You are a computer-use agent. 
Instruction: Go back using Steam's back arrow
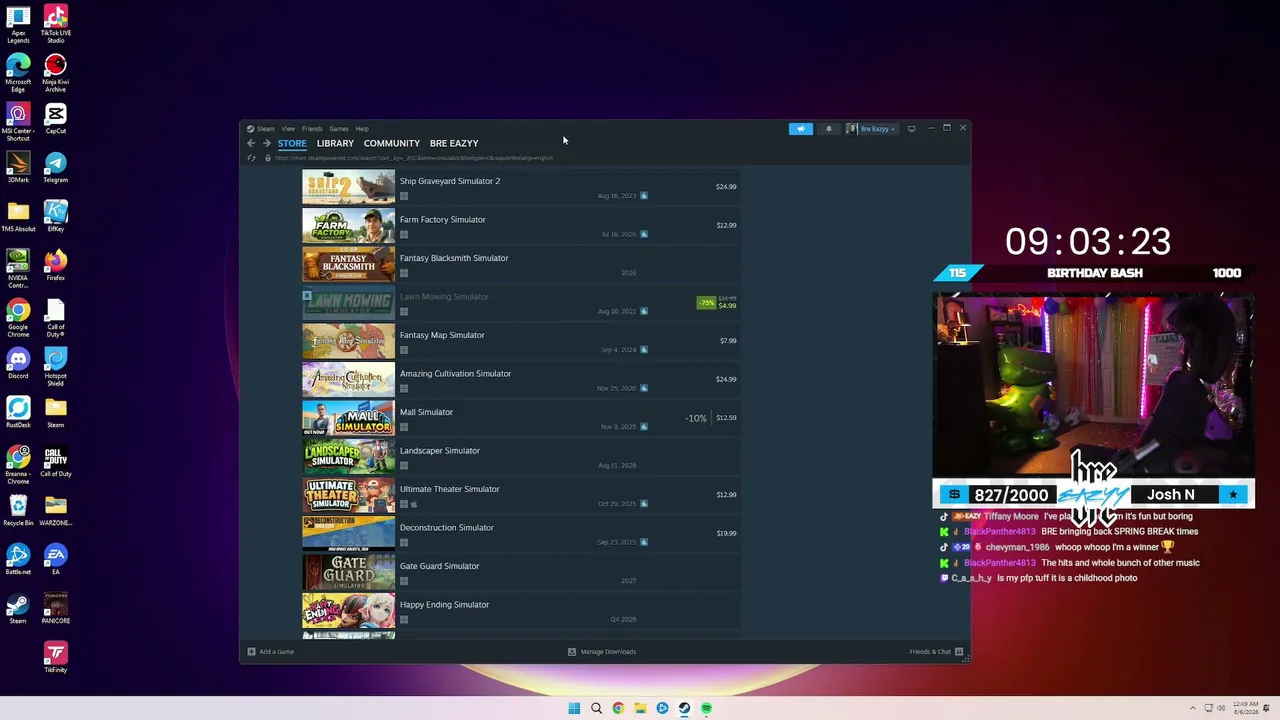pos(251,143)
